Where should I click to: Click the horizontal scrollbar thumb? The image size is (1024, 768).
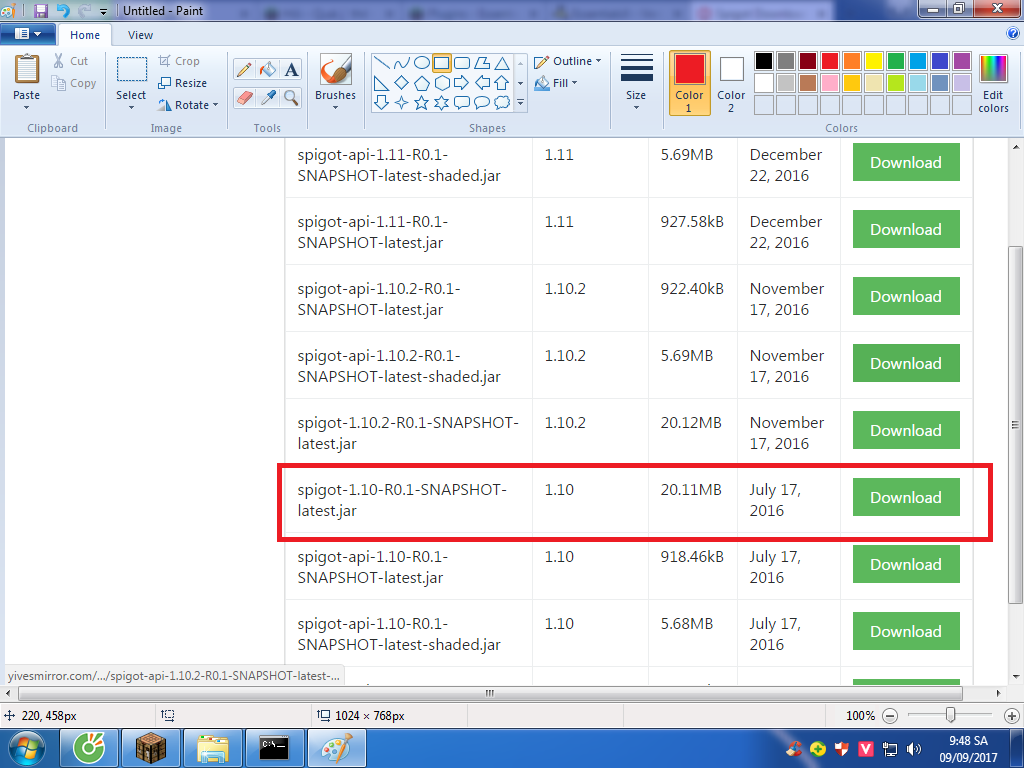[490, 693]
